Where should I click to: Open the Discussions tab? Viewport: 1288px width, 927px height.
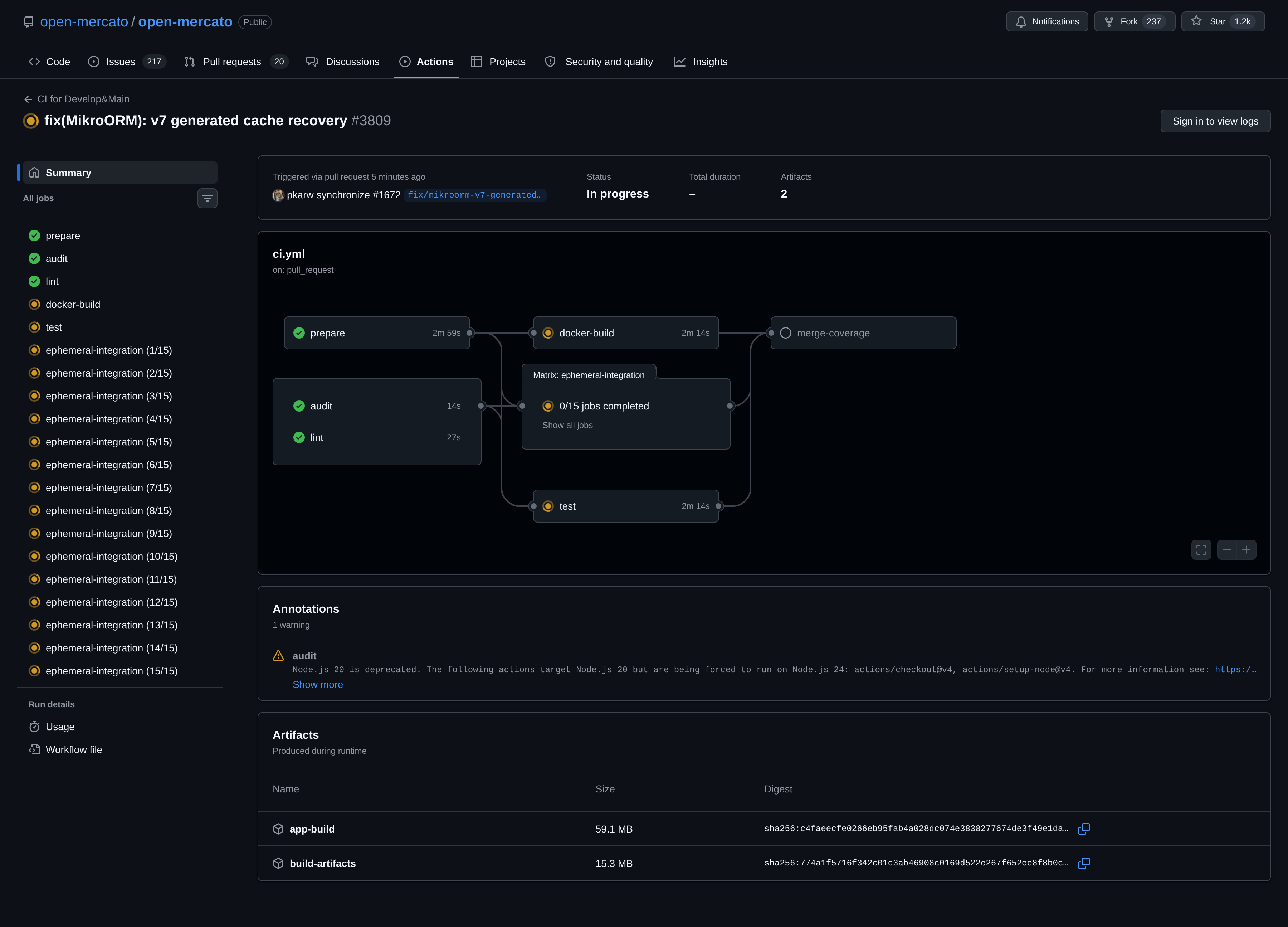343,61
